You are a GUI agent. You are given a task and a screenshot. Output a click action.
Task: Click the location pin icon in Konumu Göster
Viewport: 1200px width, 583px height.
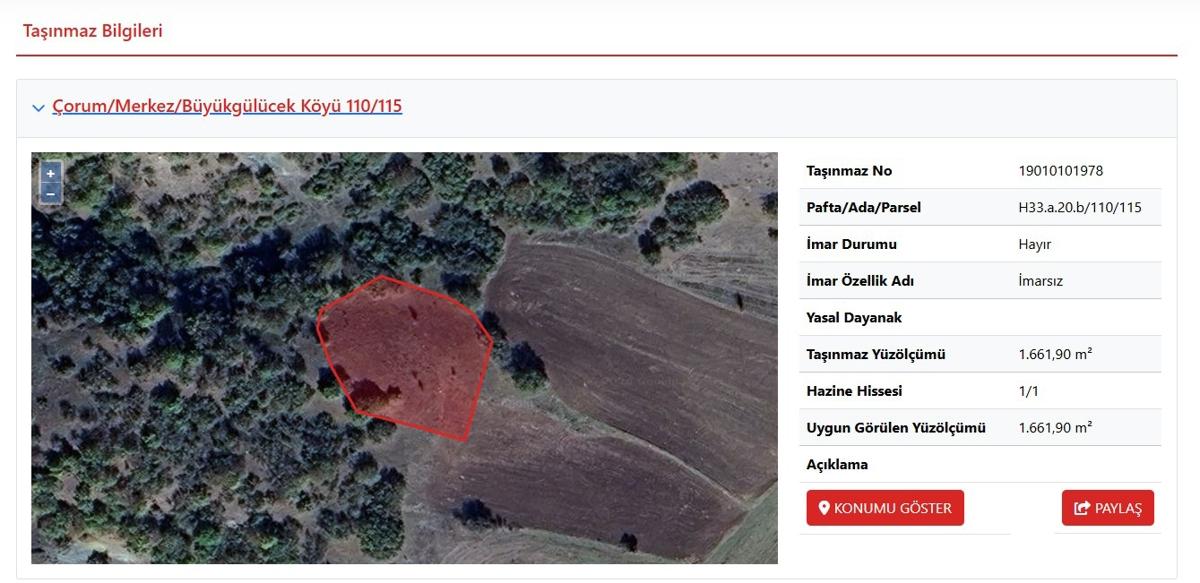click(x=824, y=508)
